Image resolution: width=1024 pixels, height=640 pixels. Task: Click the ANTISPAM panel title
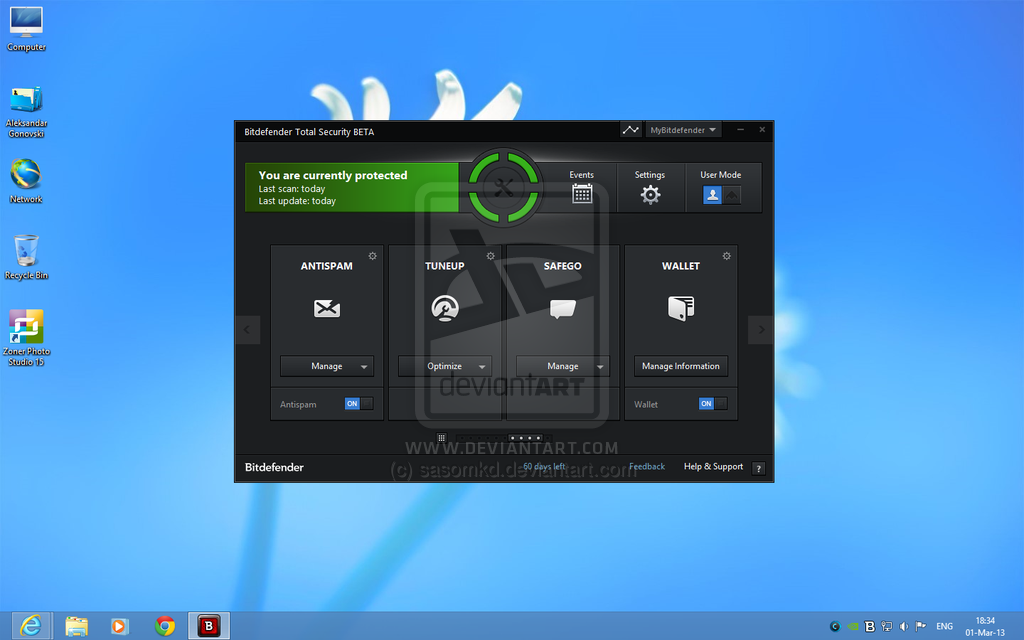pos(327,266)
